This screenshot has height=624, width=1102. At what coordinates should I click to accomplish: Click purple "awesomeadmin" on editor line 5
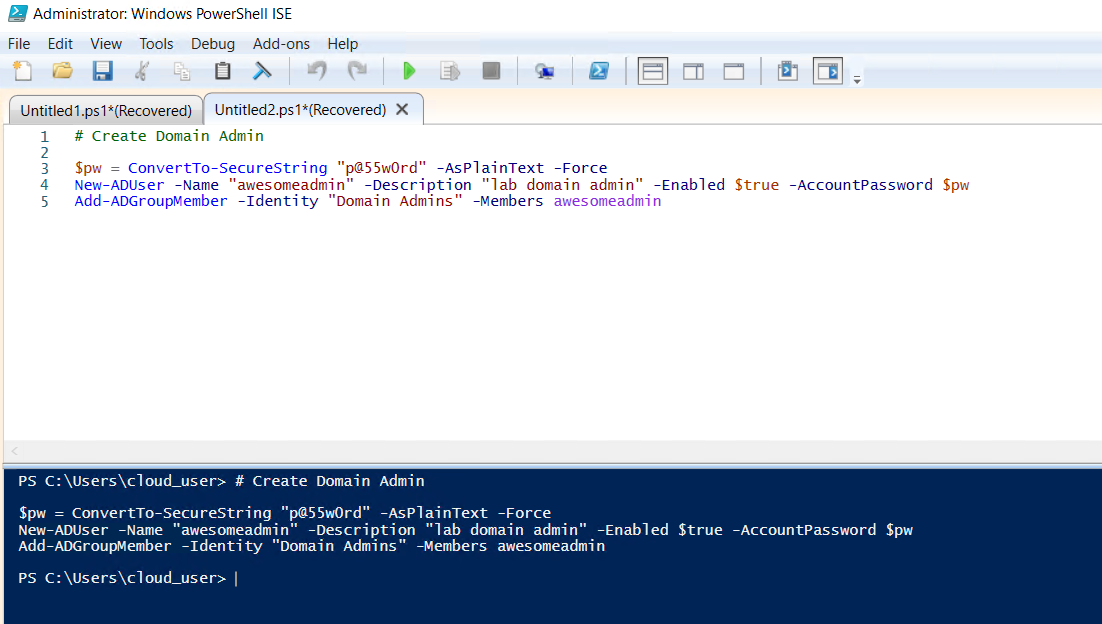pos(607,201)
